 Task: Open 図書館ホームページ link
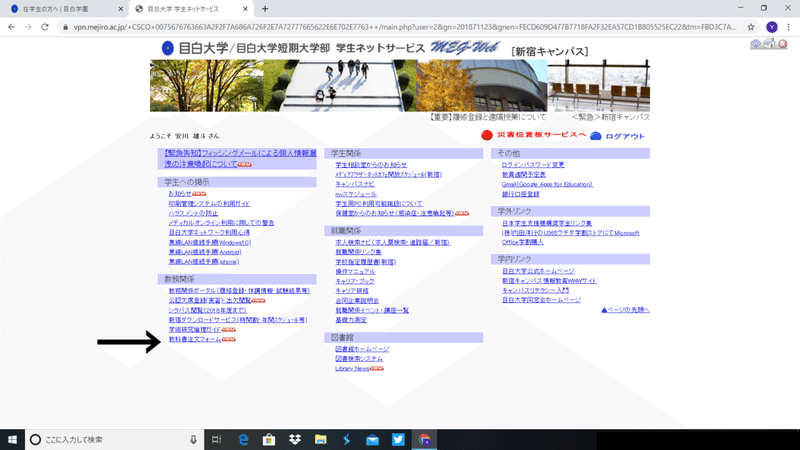pyautogui.click(x=362, y=349)
